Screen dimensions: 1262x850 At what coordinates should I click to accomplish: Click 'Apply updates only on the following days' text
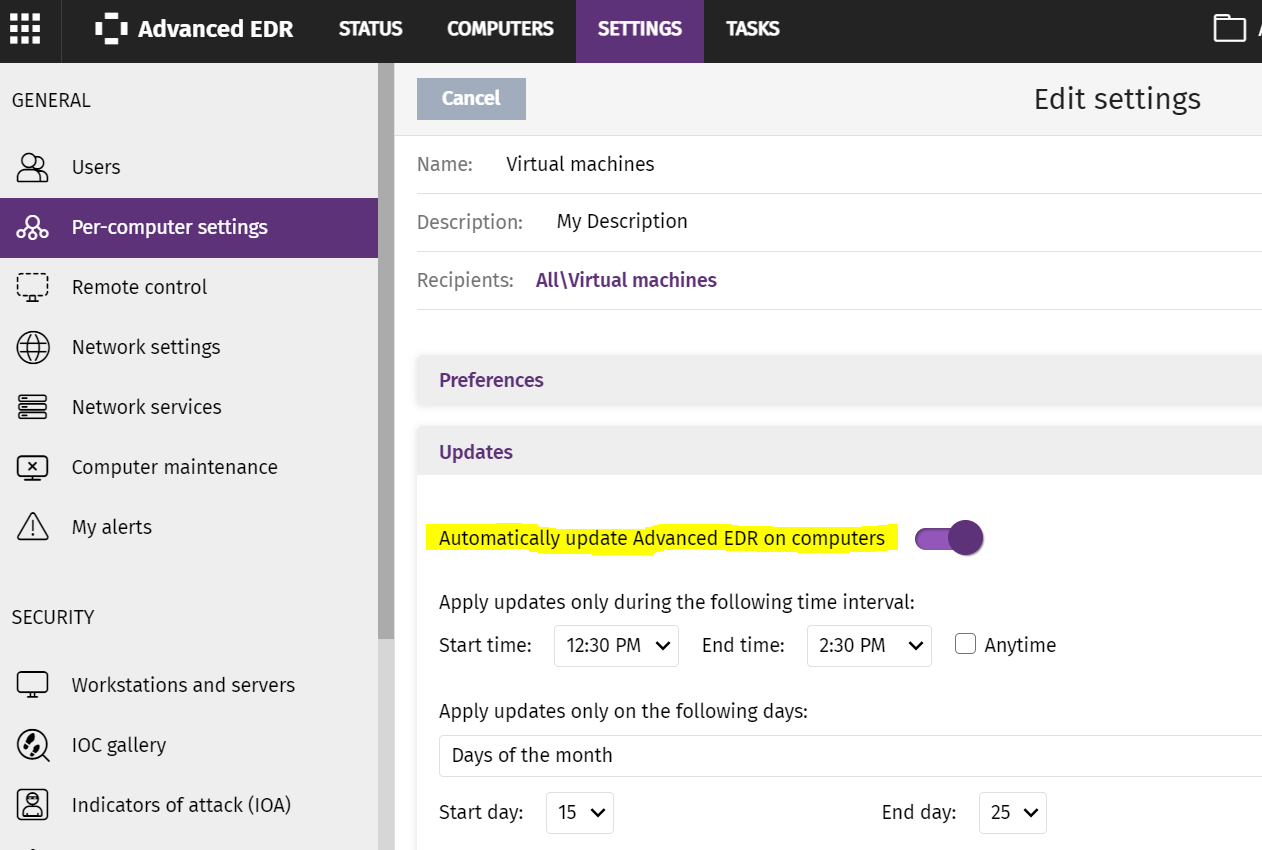point(623,711)
